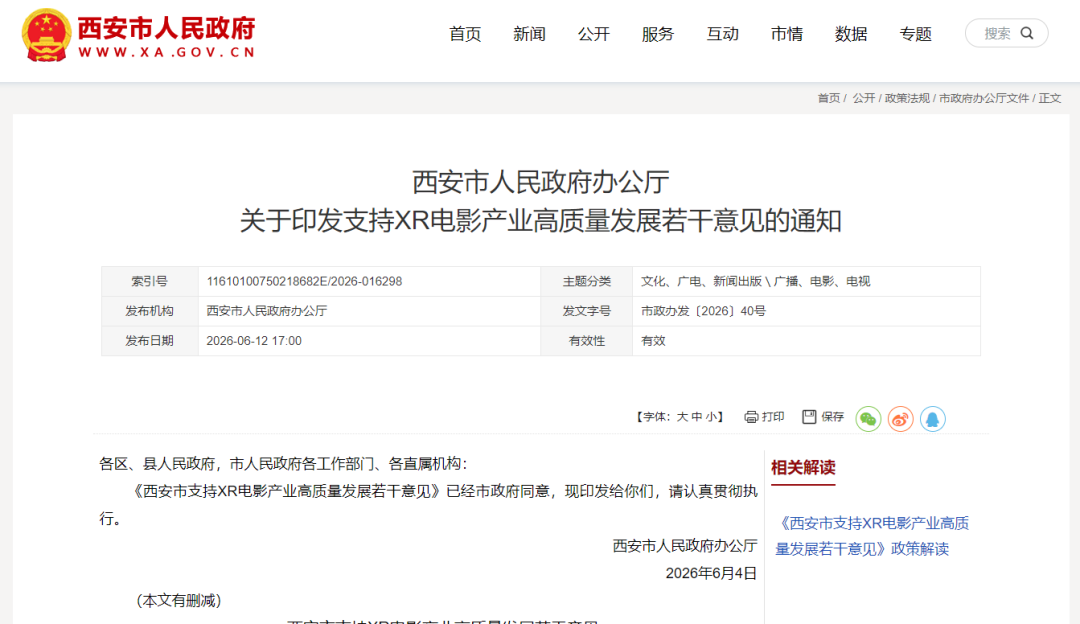Go to 首页 in the breadcrumb
1080x624 pixels.
point(829,98)
